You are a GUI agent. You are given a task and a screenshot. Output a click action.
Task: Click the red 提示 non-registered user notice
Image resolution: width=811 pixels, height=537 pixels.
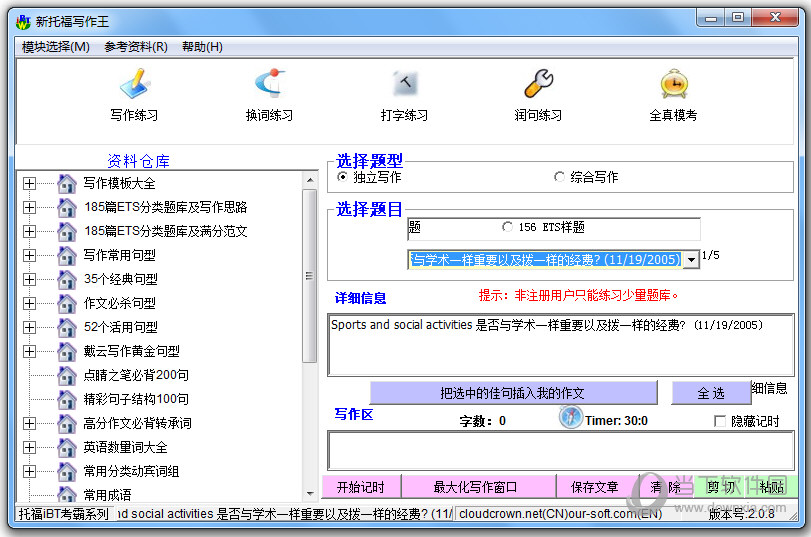pos(578,295)
